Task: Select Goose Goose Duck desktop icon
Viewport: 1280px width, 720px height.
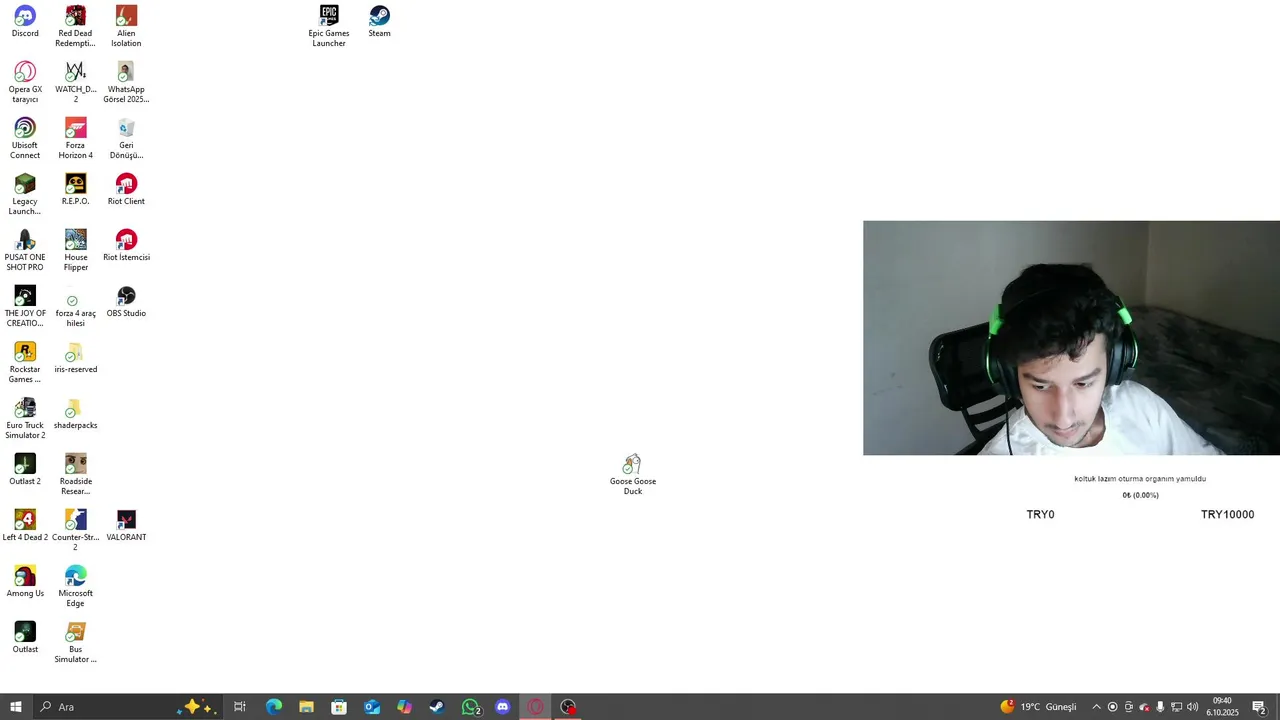Action: [x=633, y=474]
